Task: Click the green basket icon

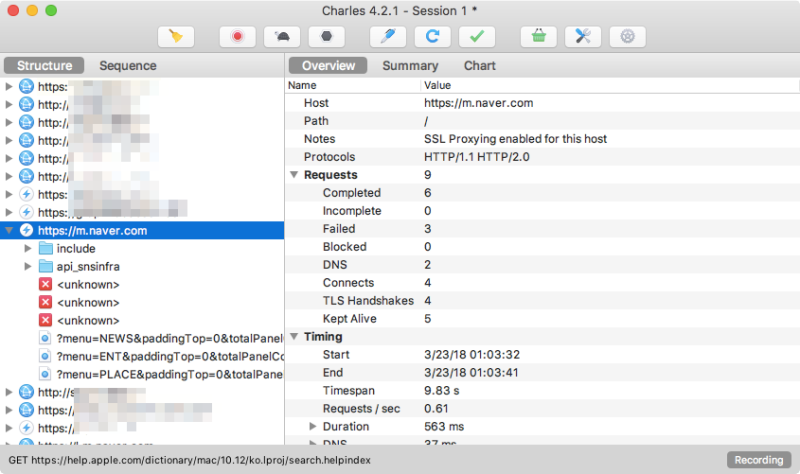Action: 539,37
